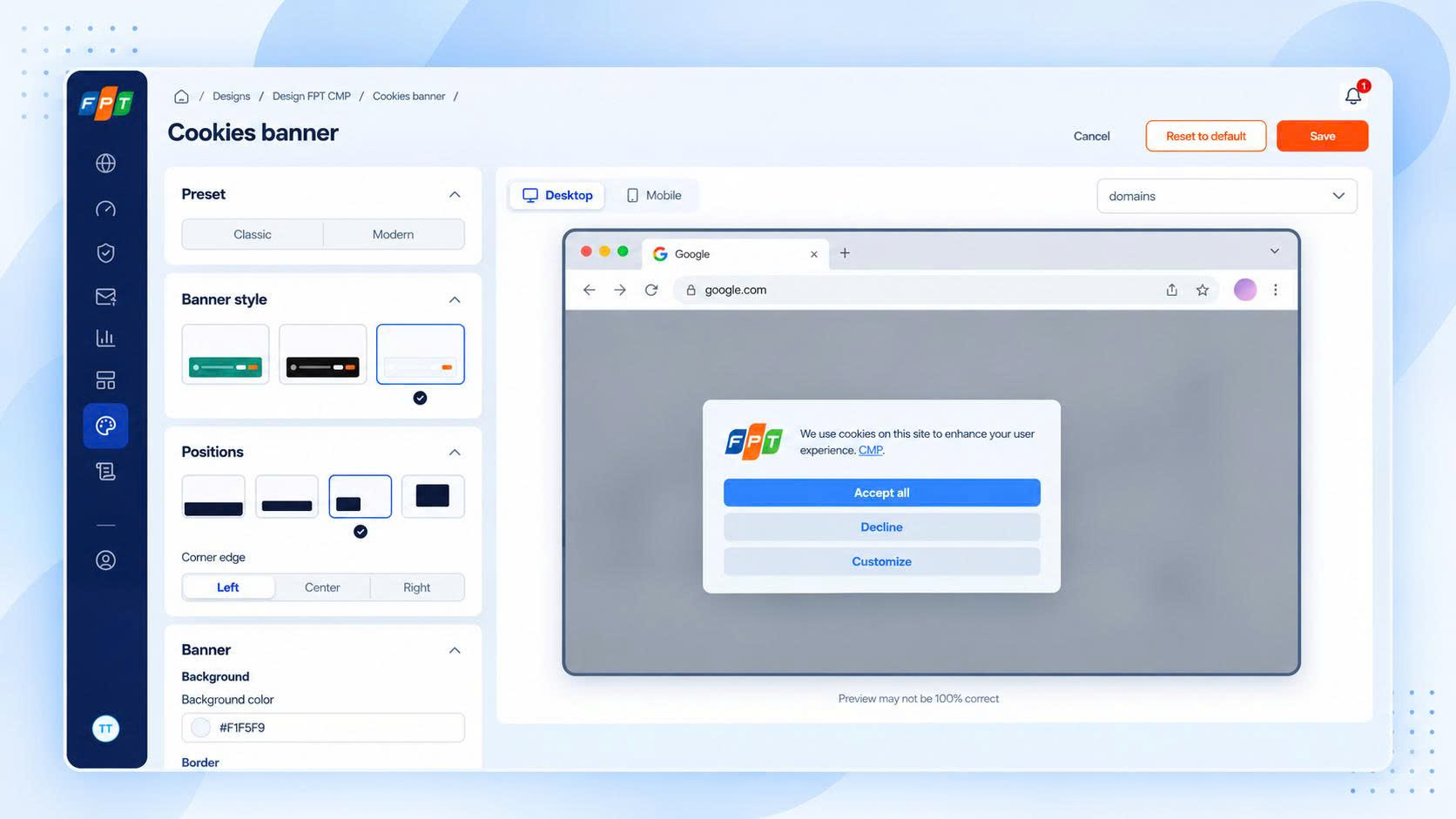Select the palette design sidebar icon

[105, 426]
